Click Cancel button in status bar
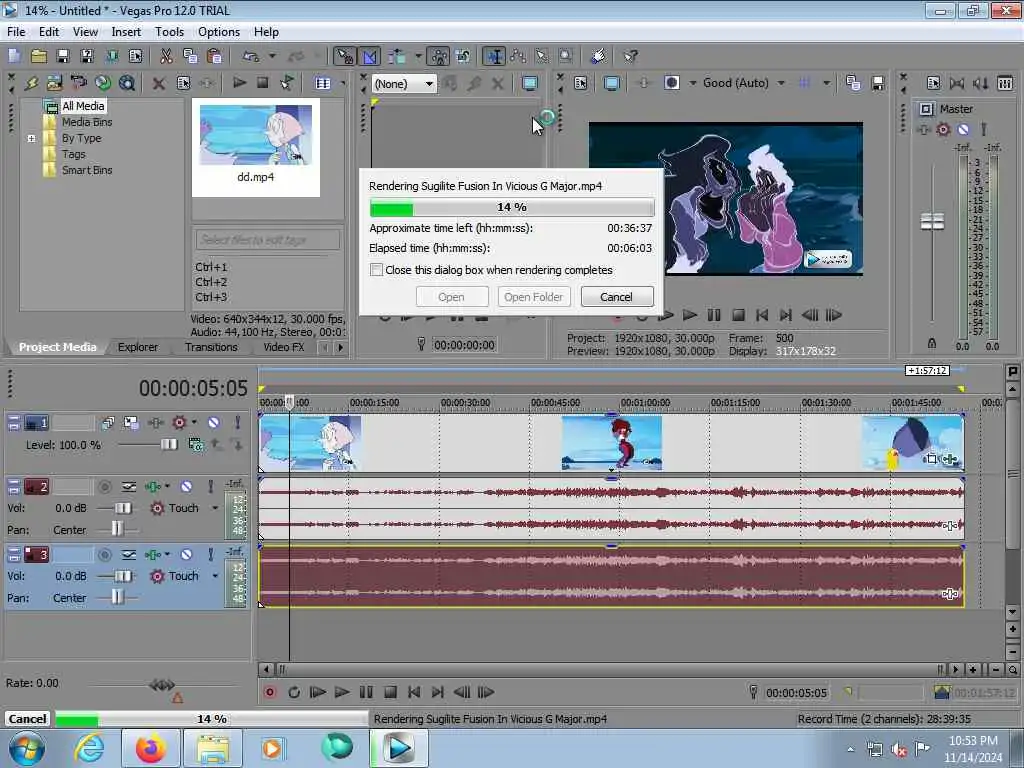The width and height of the screenshot is (1024, 768). [27, 718]
